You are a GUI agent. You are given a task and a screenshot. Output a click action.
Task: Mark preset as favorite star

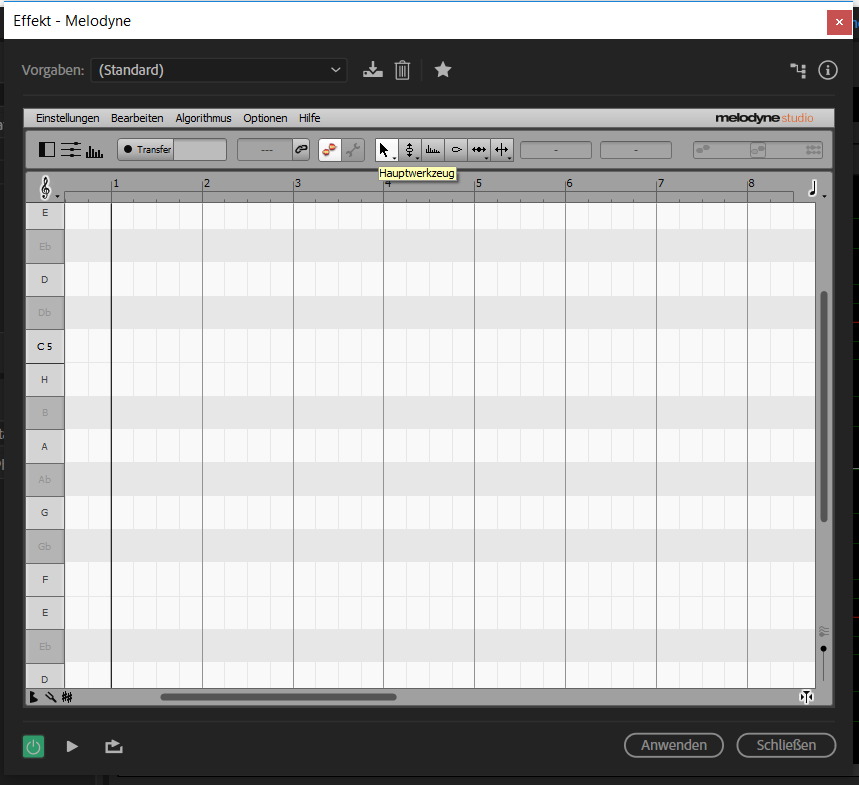click(443, 70)
